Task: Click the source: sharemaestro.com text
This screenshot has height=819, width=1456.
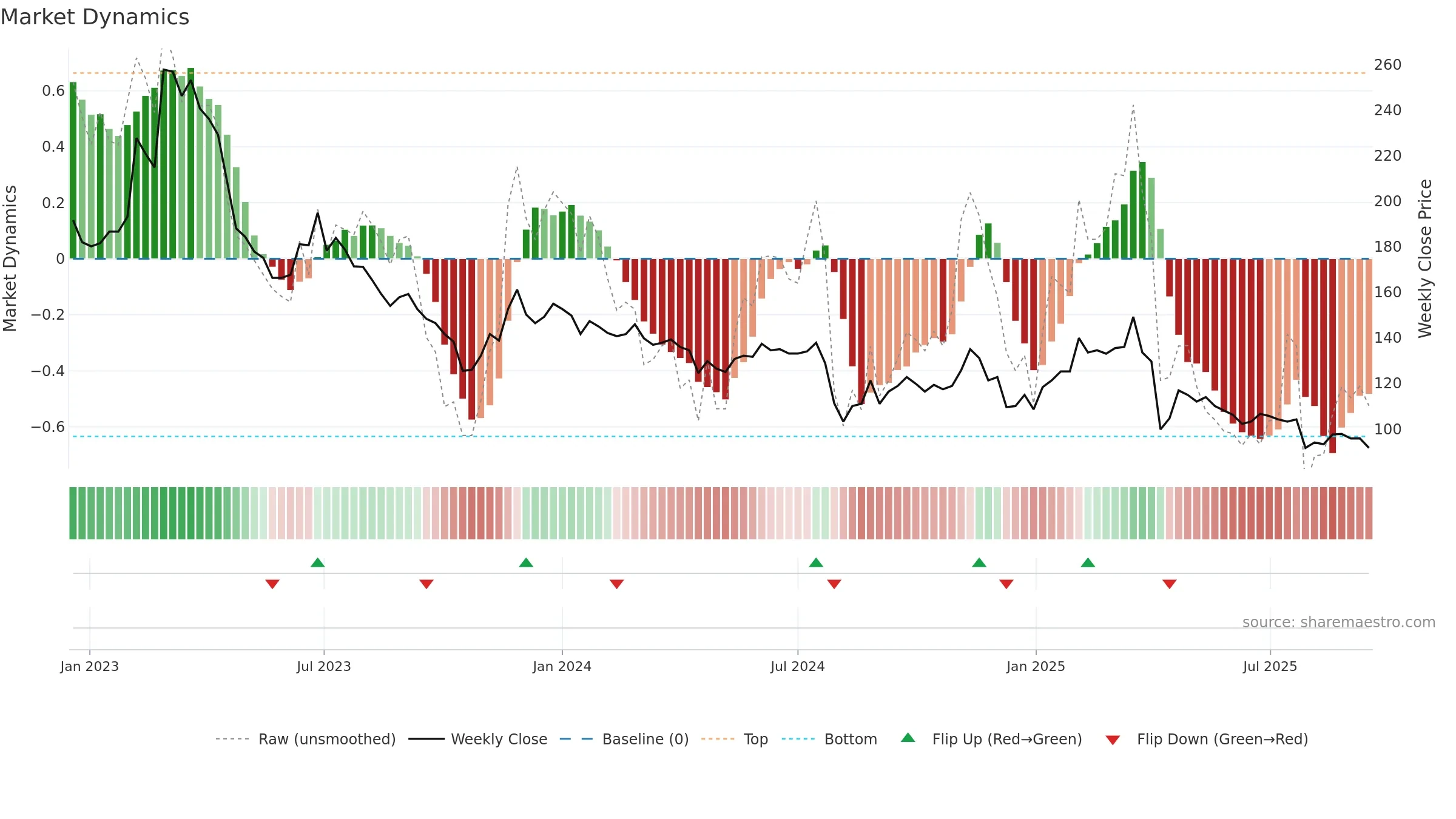Action: 1339,622
